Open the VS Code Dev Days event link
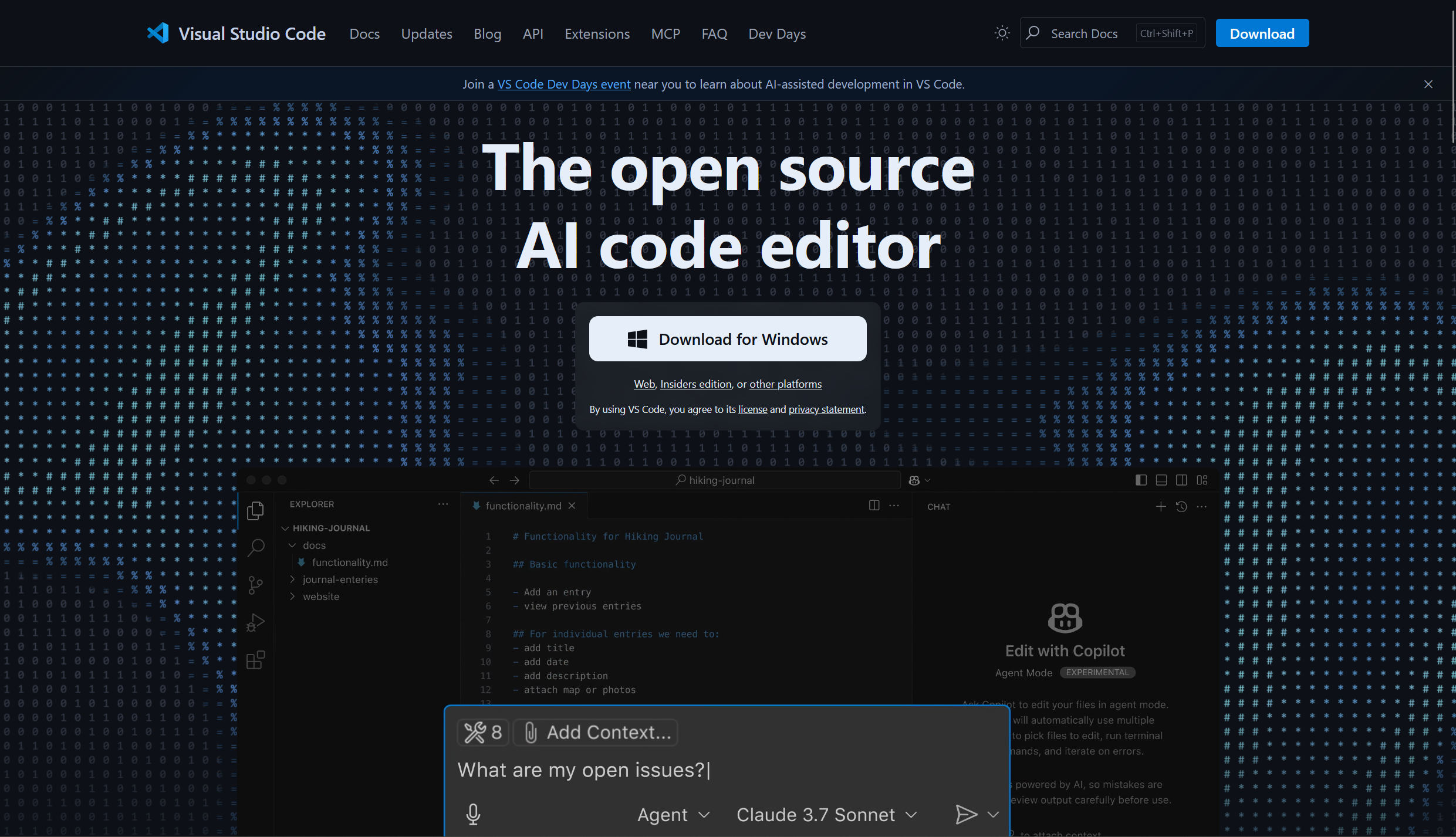The width and height of the screenshot is (1456, 837). 563,84
